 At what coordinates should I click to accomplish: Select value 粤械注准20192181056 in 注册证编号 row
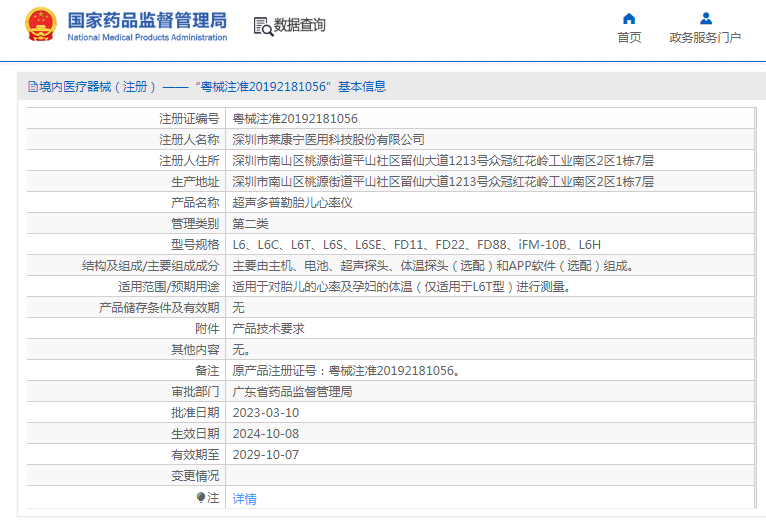pos(295,119)
